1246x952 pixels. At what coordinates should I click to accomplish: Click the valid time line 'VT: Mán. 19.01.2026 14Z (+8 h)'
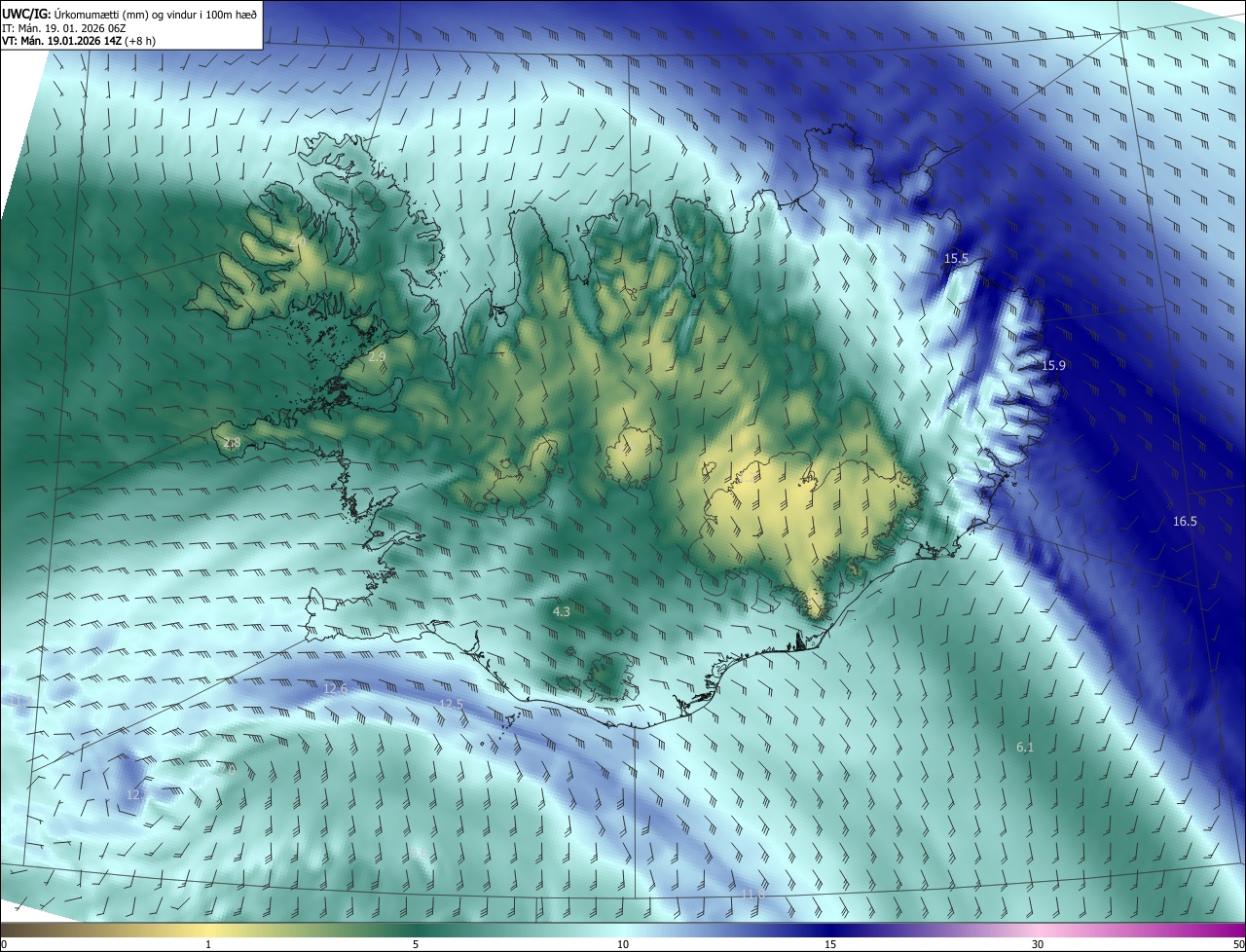[79, 41]
